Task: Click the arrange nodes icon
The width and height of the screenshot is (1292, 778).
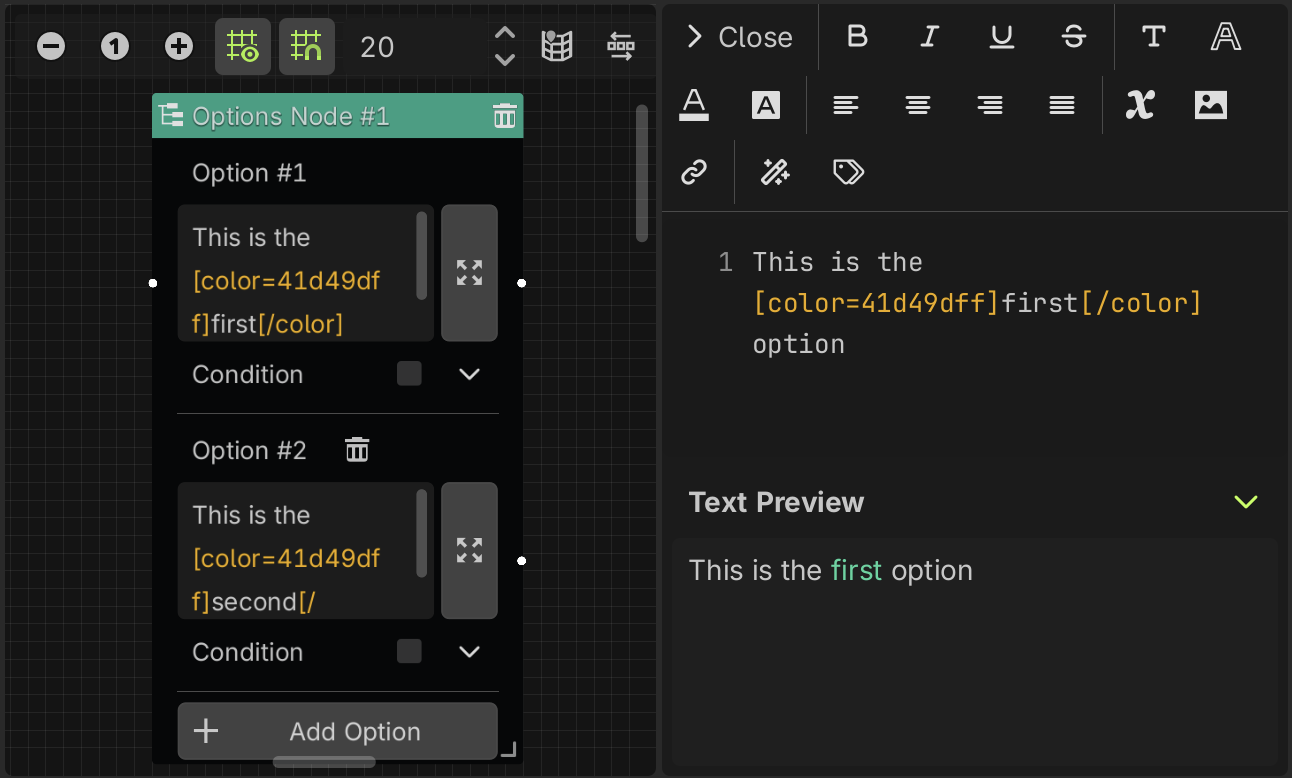Action: click(621, 46)
